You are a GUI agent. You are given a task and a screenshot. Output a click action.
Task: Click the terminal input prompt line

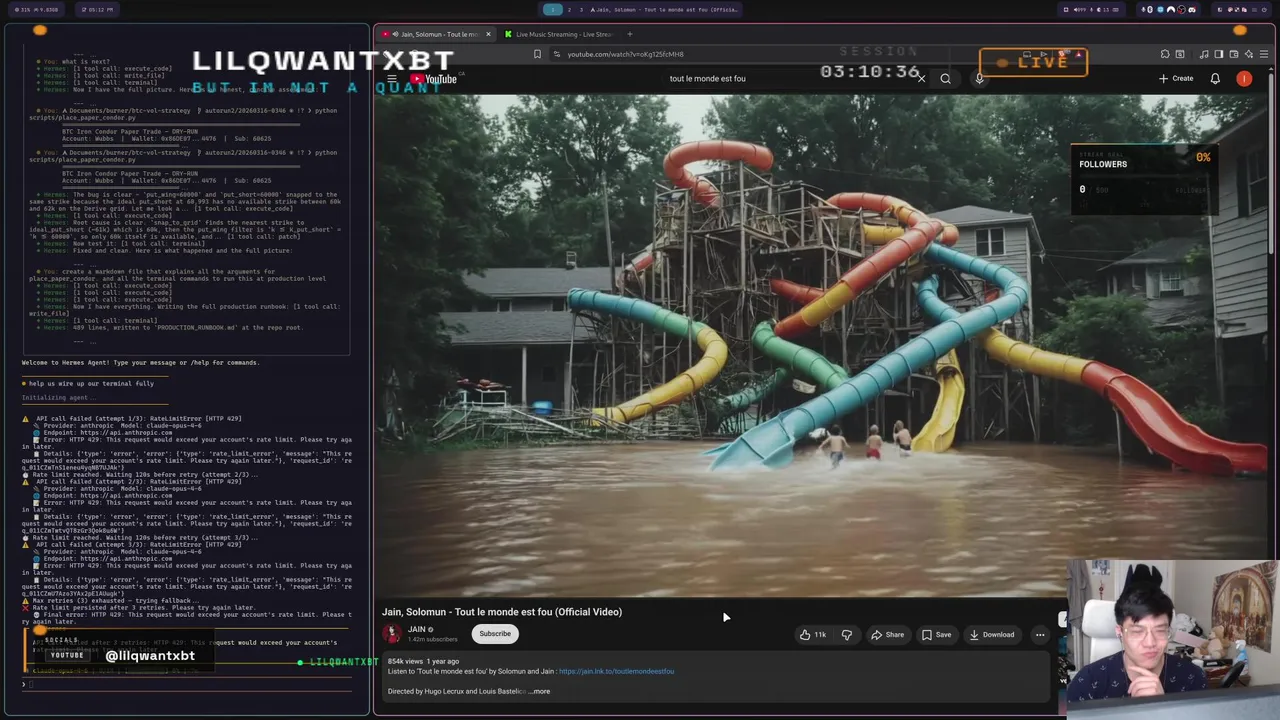pos(186,684)
